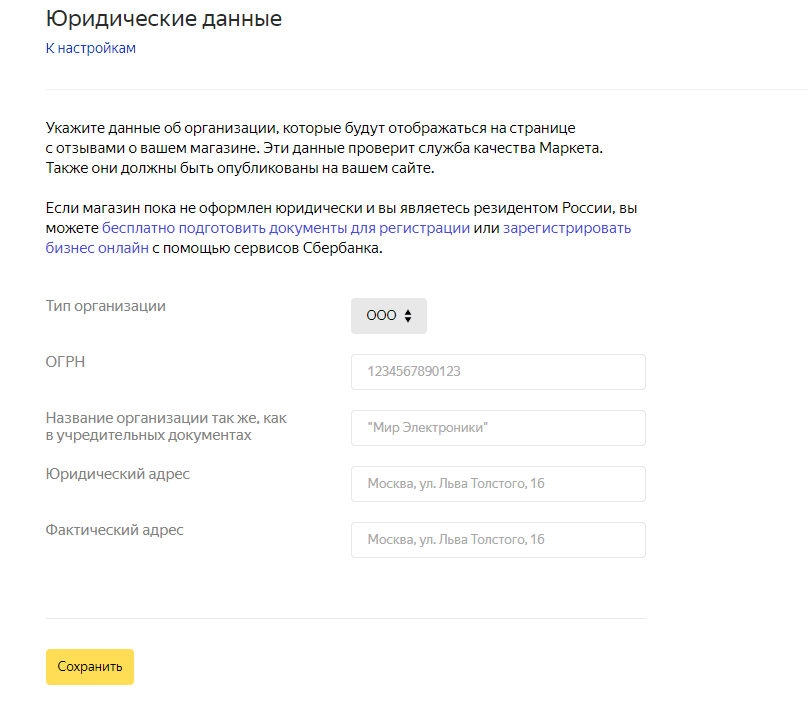Image resolution: width=808 pixels, height=703 pixels.
Task: Click the up-down arrow in the ООО selector
Action: tap(408, 316)
